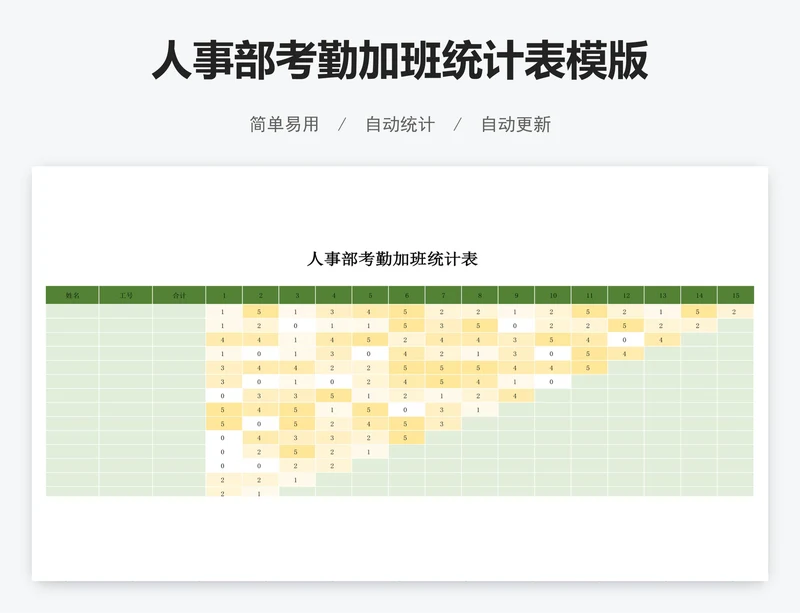Image resolution: width=800 pixels, height=613 pixels.
Task: Click the day 15 column header
Action: (736, 296)
